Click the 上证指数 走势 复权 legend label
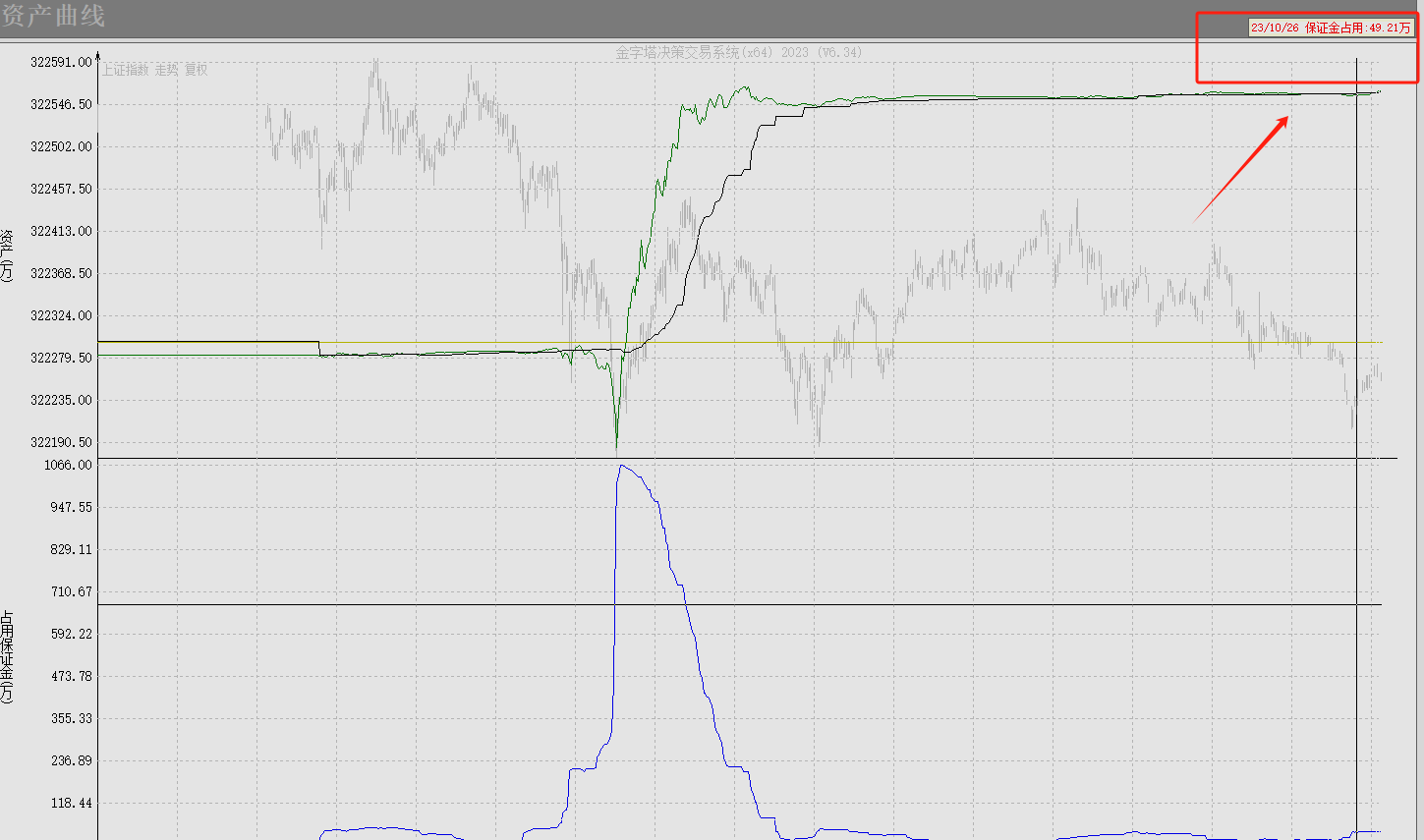This screenshot has width=1424, height=840. point(155,70)
